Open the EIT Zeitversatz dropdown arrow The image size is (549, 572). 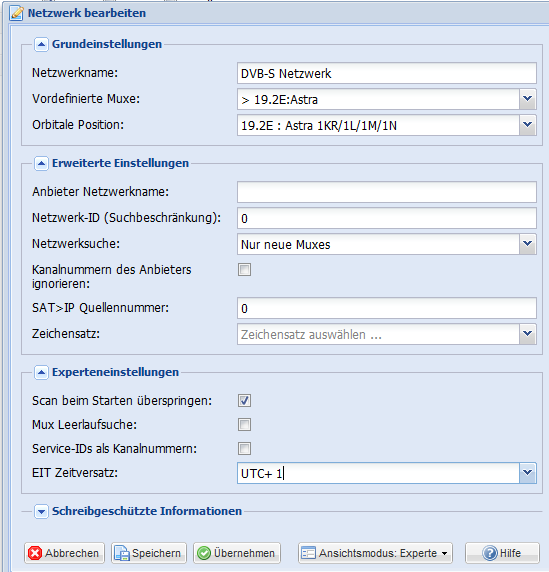click(527, 473)
